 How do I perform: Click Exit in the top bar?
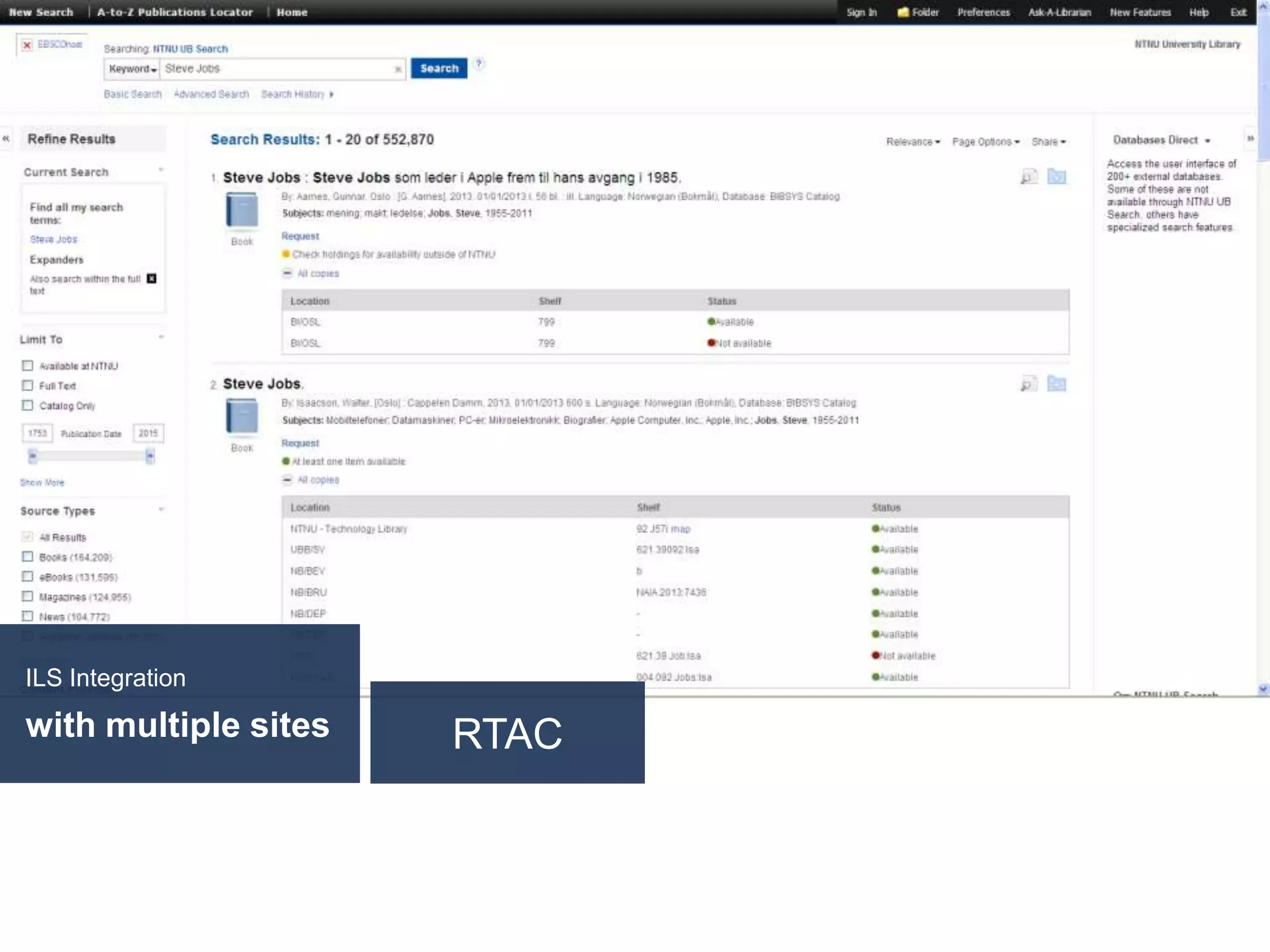(x=1238, y=12)
